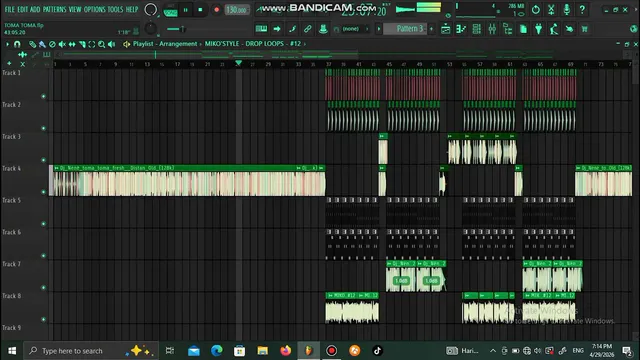Open the Mixer icon

492,29
